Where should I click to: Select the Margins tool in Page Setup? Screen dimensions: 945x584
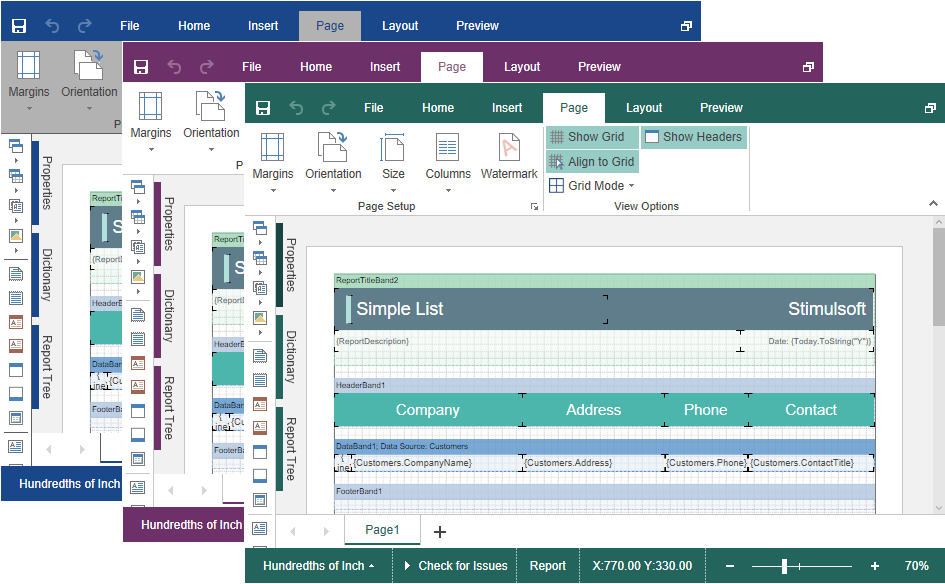(x=272, y=148)
